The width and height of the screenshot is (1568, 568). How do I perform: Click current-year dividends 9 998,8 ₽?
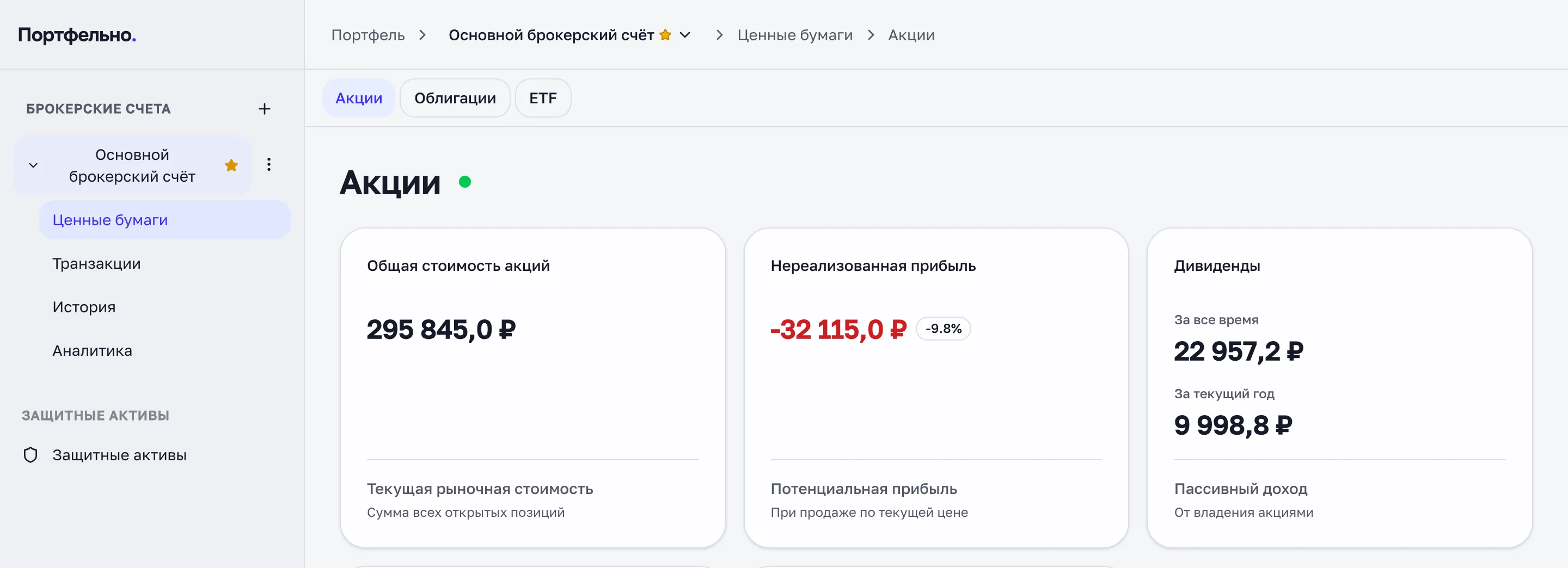[x=1233, y=425]
